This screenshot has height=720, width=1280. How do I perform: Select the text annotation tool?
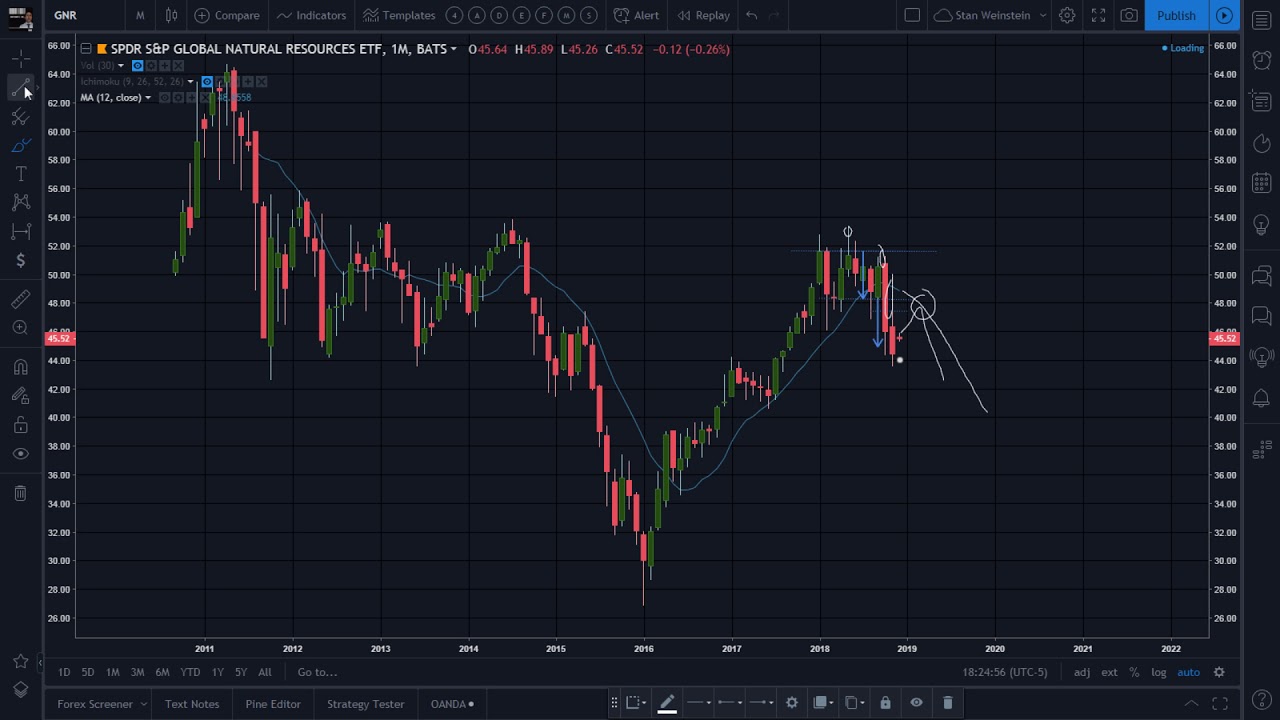pyautogui.click(x=21, y=174)
